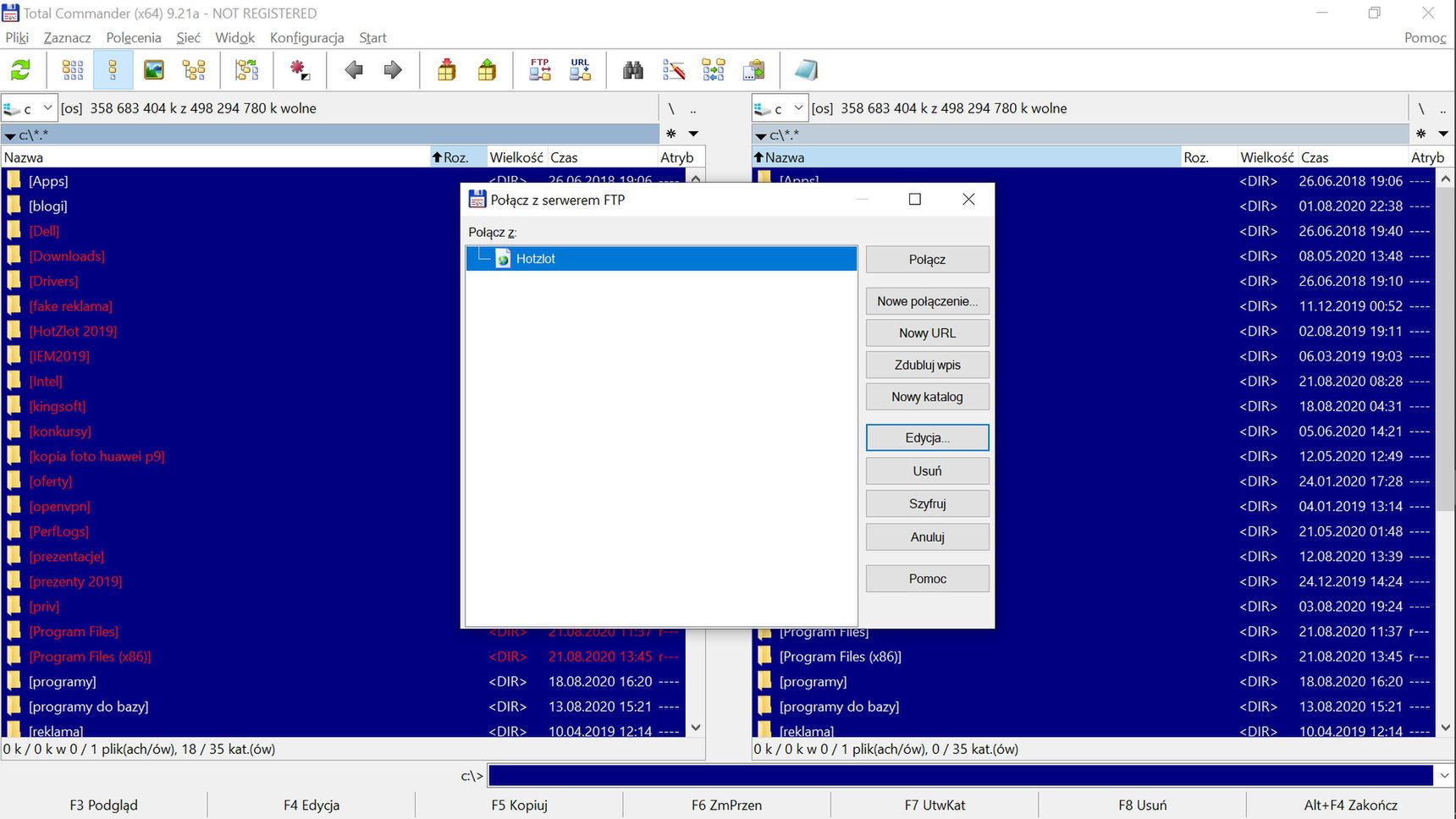Click the second tree panel icon
The height and width of the screenshot is (819, 1456).
(246, 70)
